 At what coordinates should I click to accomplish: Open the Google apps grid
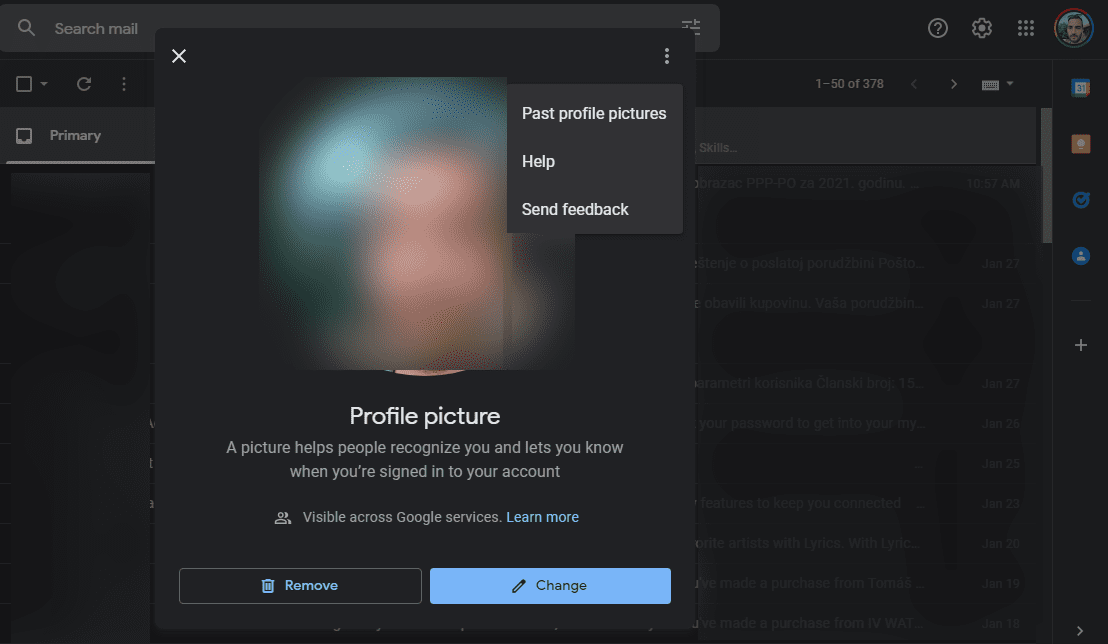pyautogui.click(x=1025, y=28)
